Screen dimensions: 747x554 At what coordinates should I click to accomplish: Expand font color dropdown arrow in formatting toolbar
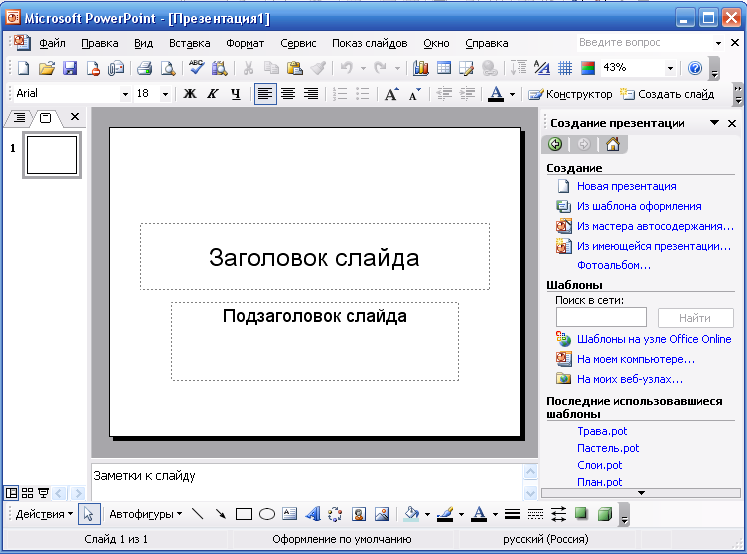pos(512,94)
